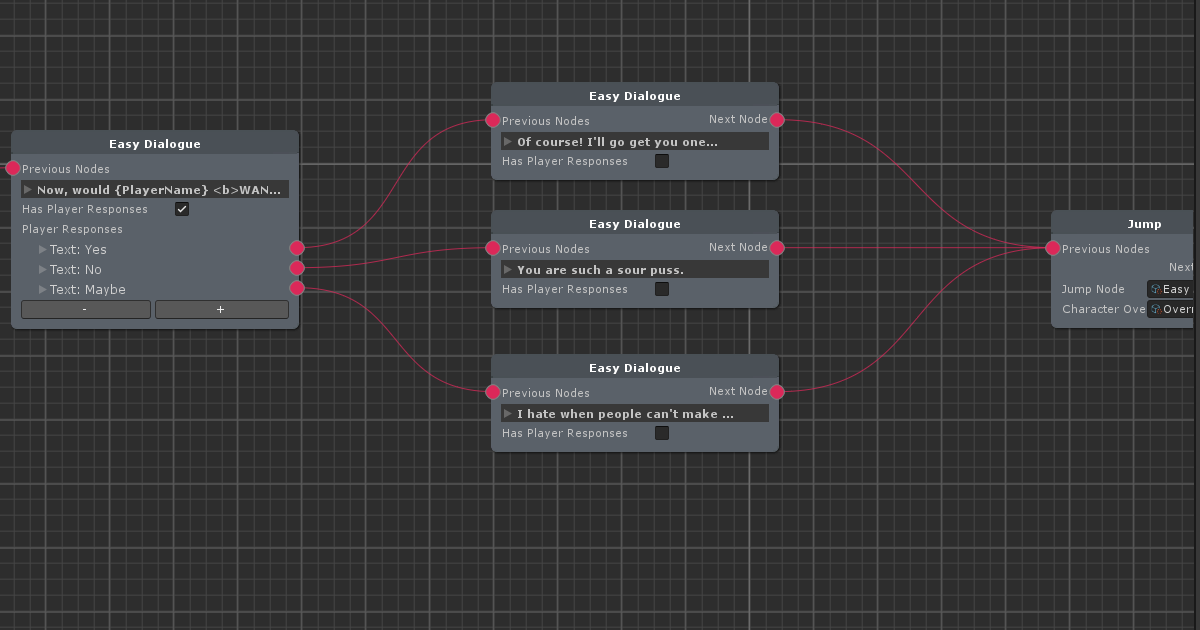Expand the 'Of course! I'll go get you one' foldout
Image resolution: width=1200 pixels, height=630 pixels.
[x=508, y=141]
